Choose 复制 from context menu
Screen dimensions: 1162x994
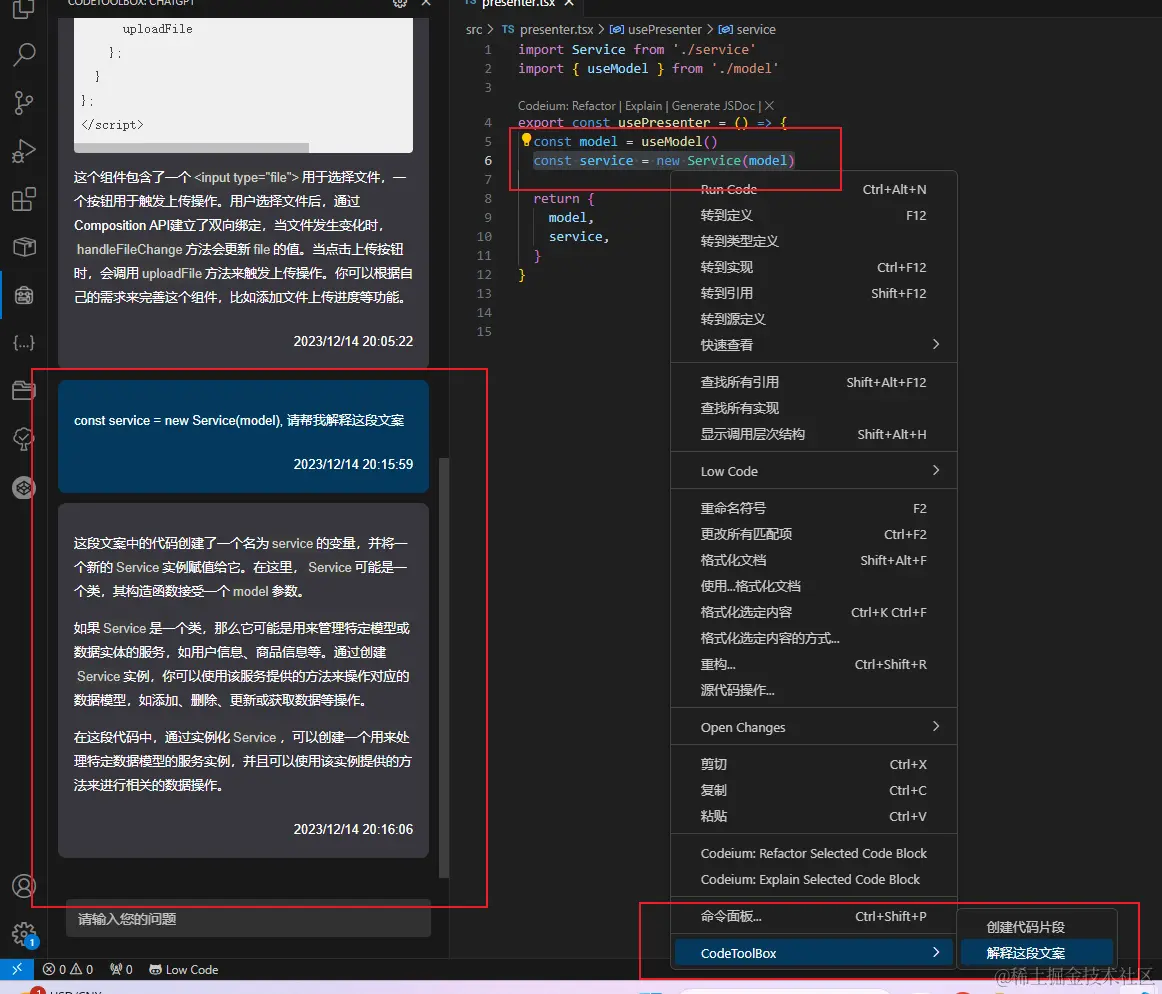click(x=814, y=789)
